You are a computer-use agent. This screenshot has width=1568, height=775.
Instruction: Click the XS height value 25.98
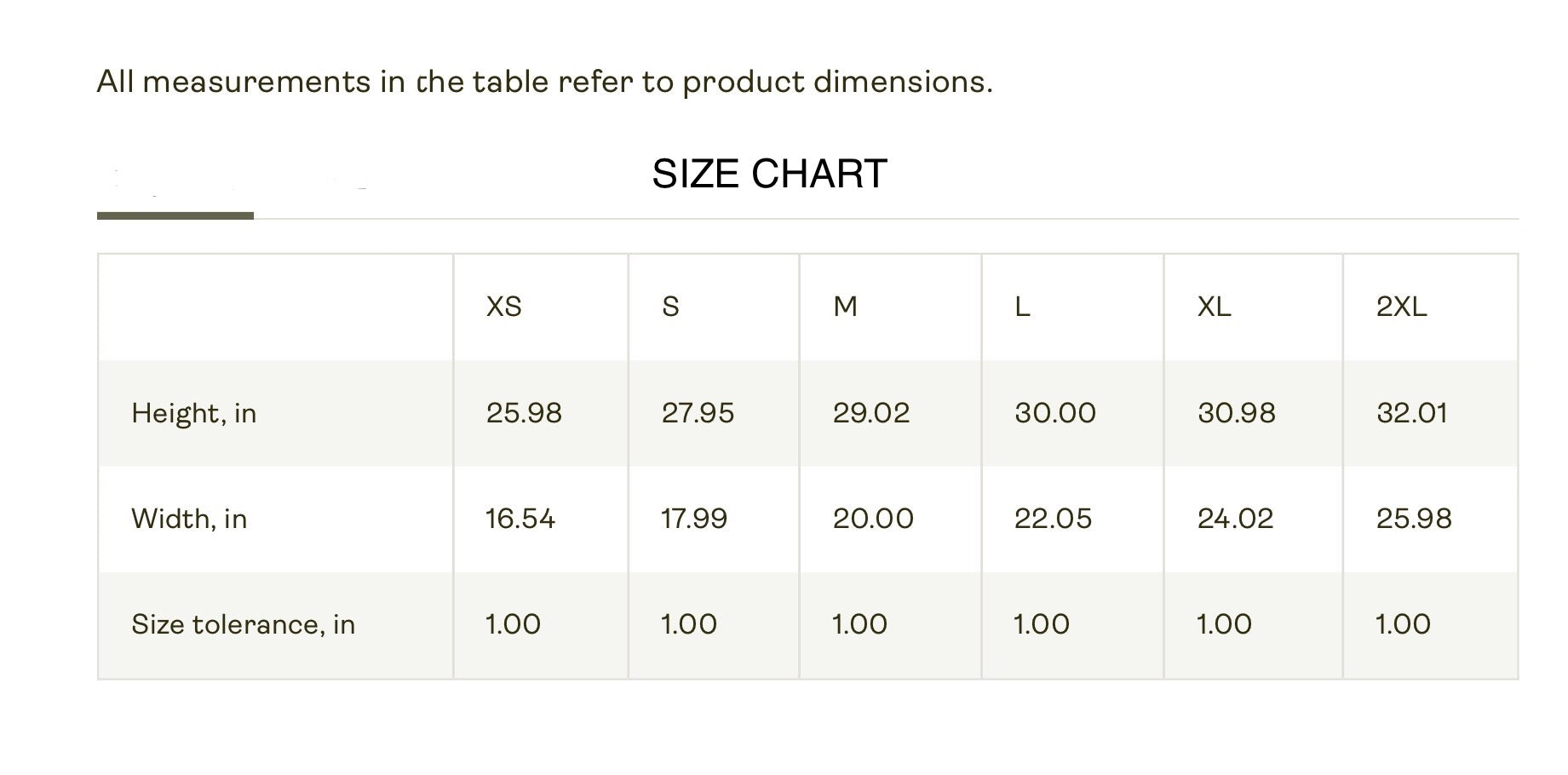[524, 413]
